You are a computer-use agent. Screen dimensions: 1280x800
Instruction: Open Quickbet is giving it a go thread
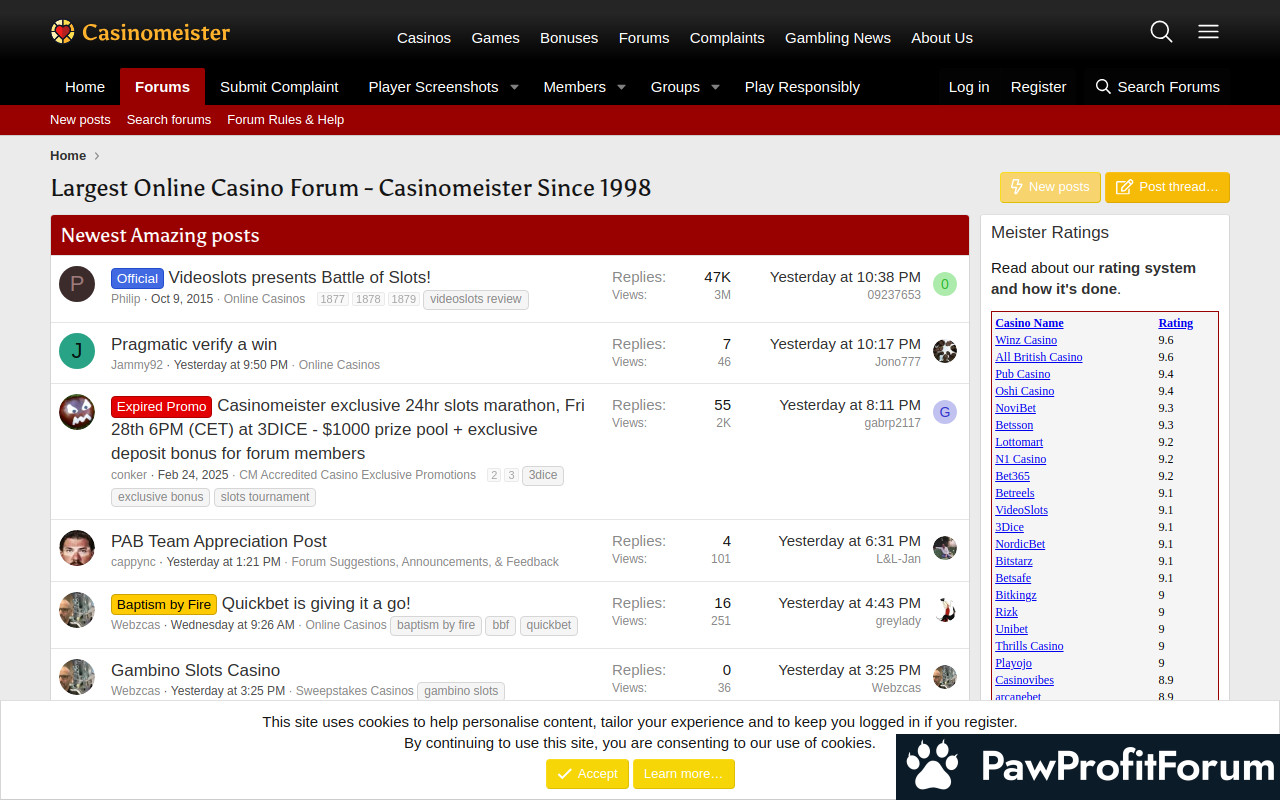316,604
